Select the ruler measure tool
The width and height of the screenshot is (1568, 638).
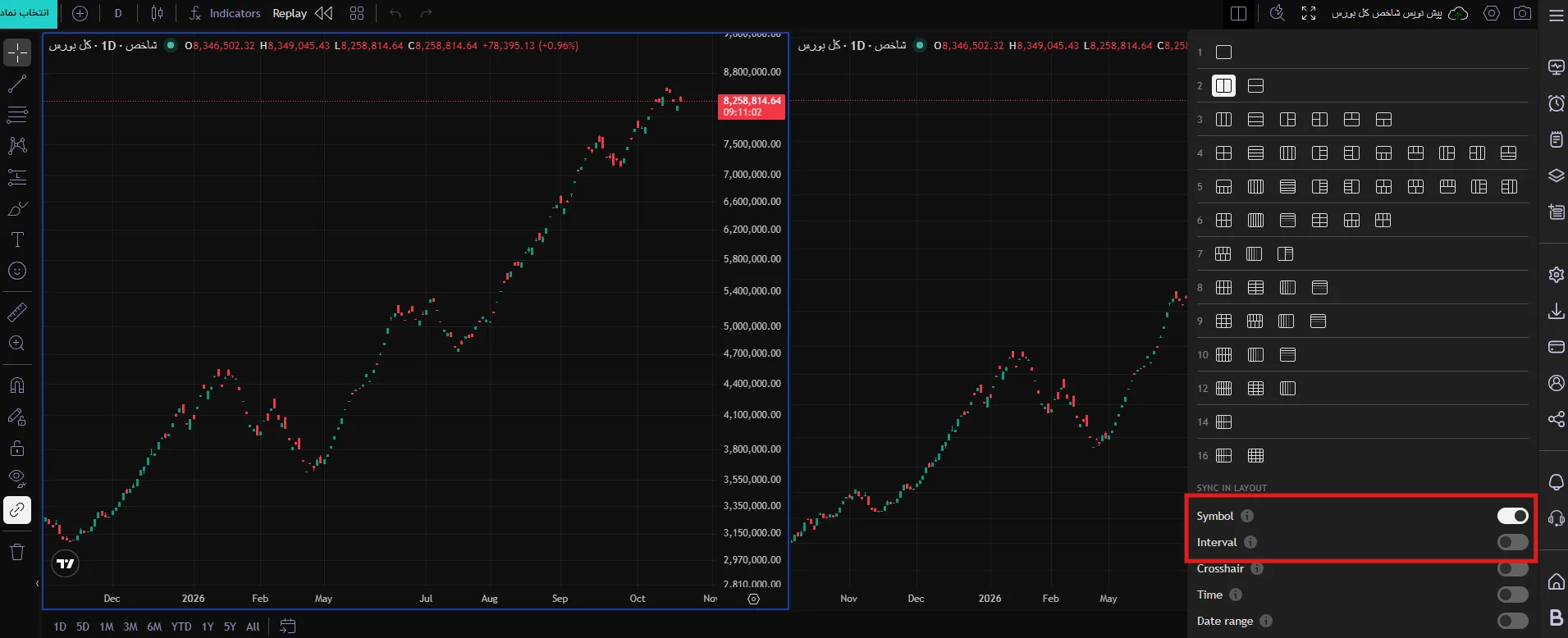coord(17,312)
